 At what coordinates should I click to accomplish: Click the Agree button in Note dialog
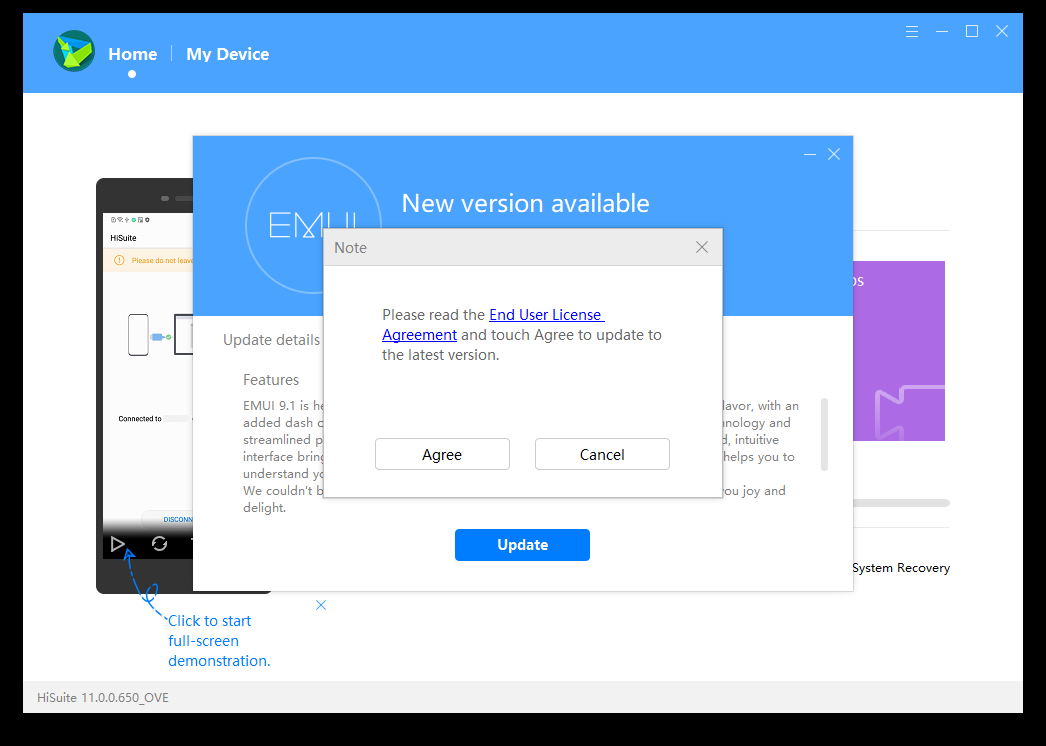[442, 454]
